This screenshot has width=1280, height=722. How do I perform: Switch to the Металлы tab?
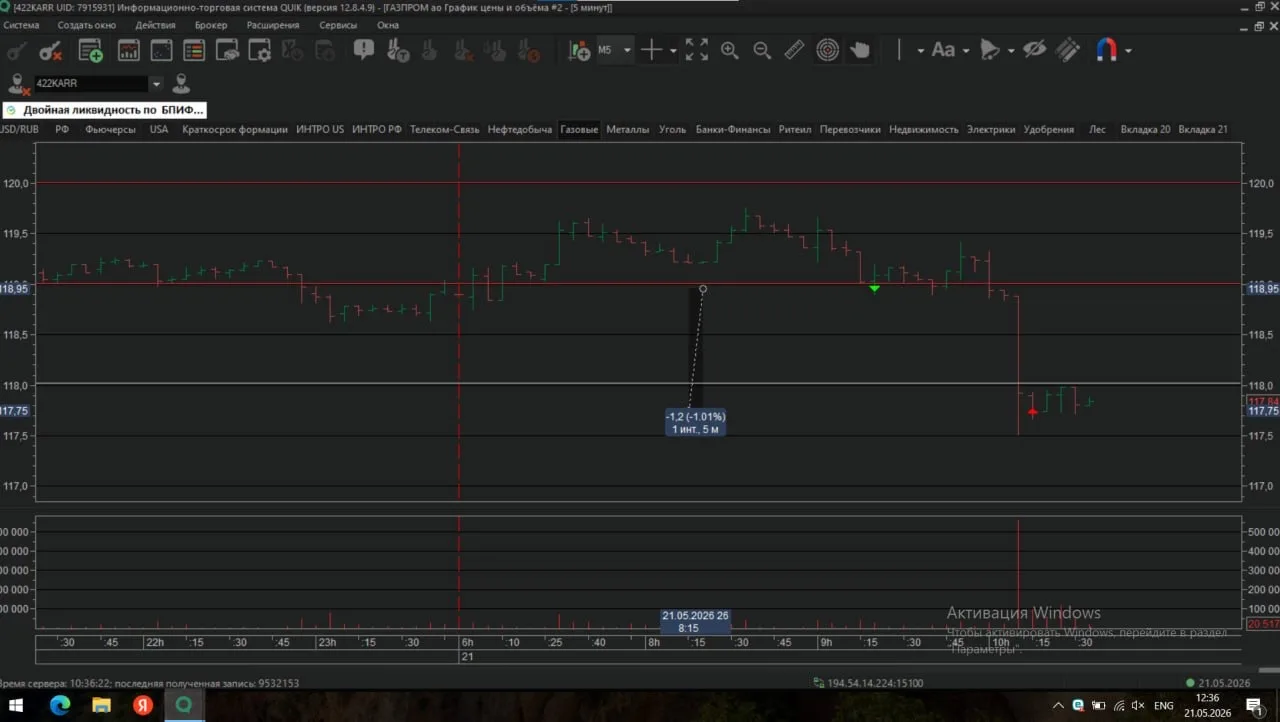(627, 129)
